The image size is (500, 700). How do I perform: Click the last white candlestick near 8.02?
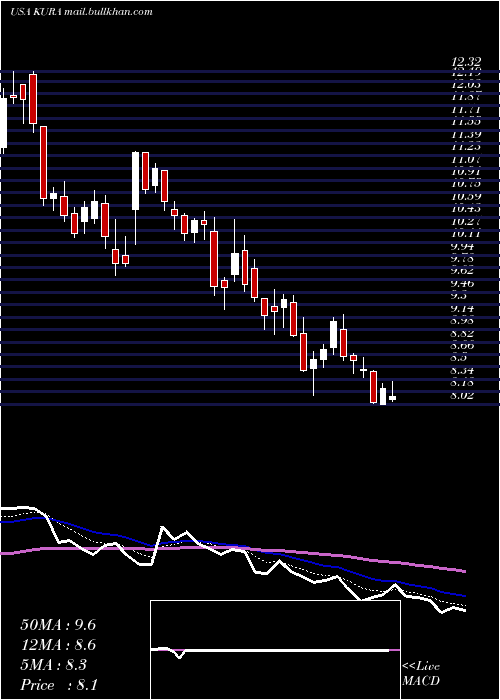pyautogui.click(x=392, y=397)
